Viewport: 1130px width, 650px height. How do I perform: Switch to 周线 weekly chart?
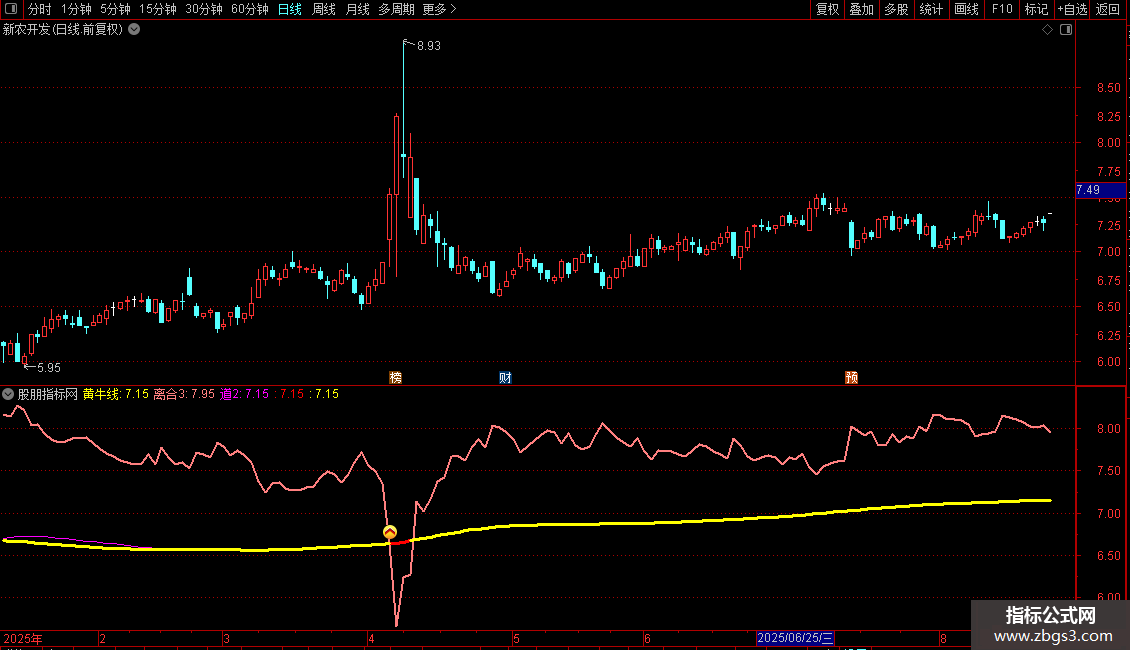tap(324, 9)
